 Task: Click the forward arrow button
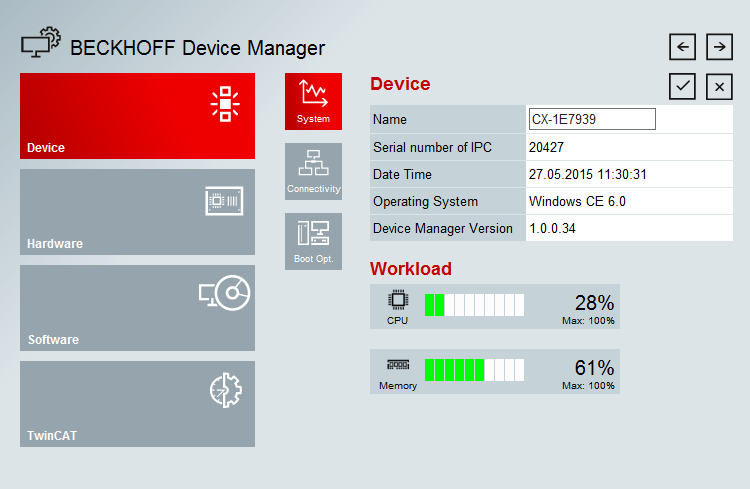[719, 47]
